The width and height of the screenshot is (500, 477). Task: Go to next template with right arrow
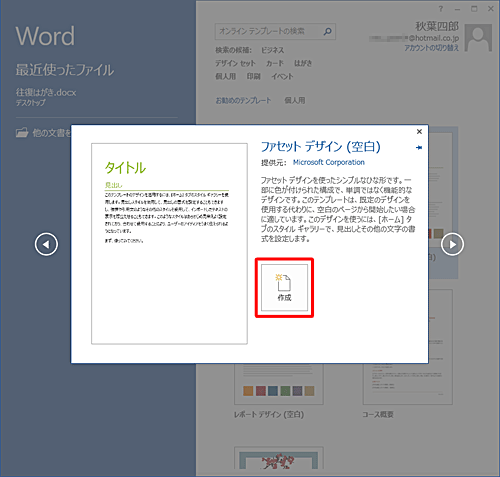pyautogui.click(x=452, y=244)
